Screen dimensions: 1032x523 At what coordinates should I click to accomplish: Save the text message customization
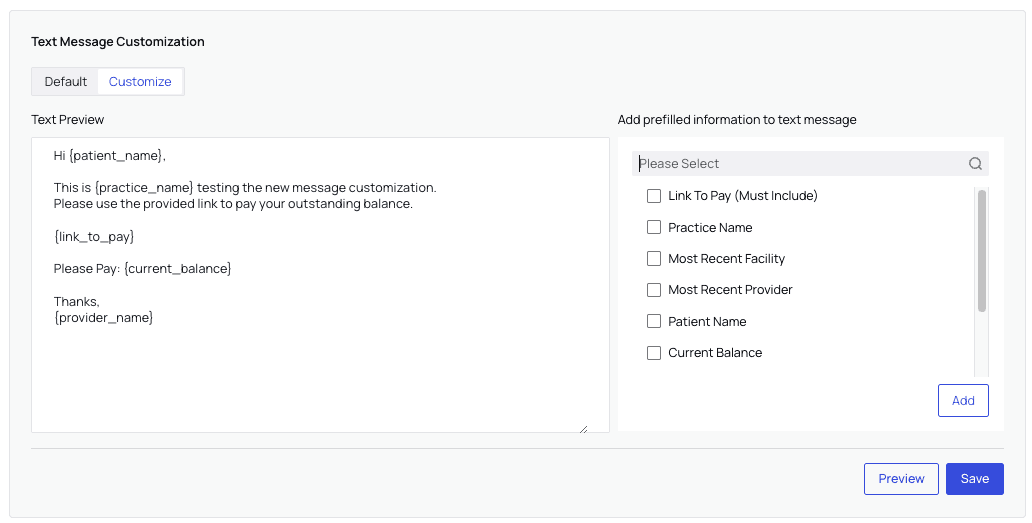(974, 479)
